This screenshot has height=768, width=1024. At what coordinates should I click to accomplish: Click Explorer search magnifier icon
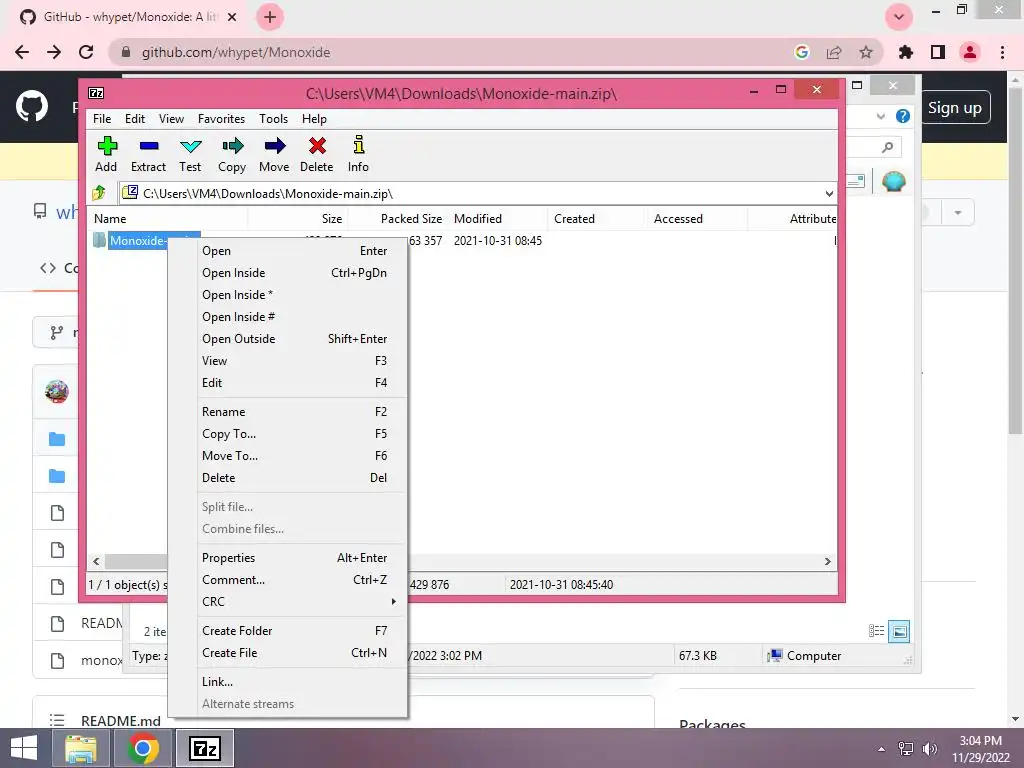click(888, 147)
